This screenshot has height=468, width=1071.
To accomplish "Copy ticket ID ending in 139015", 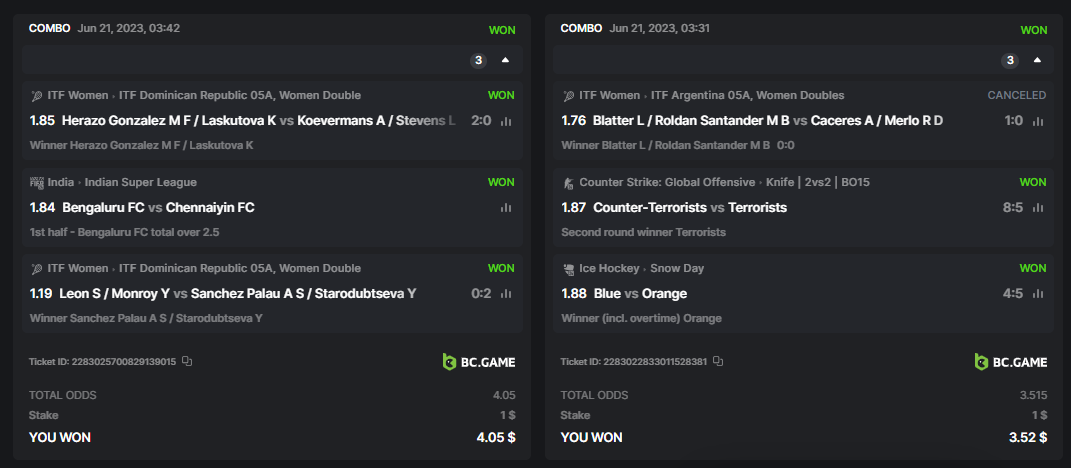I will coord(187,361).
